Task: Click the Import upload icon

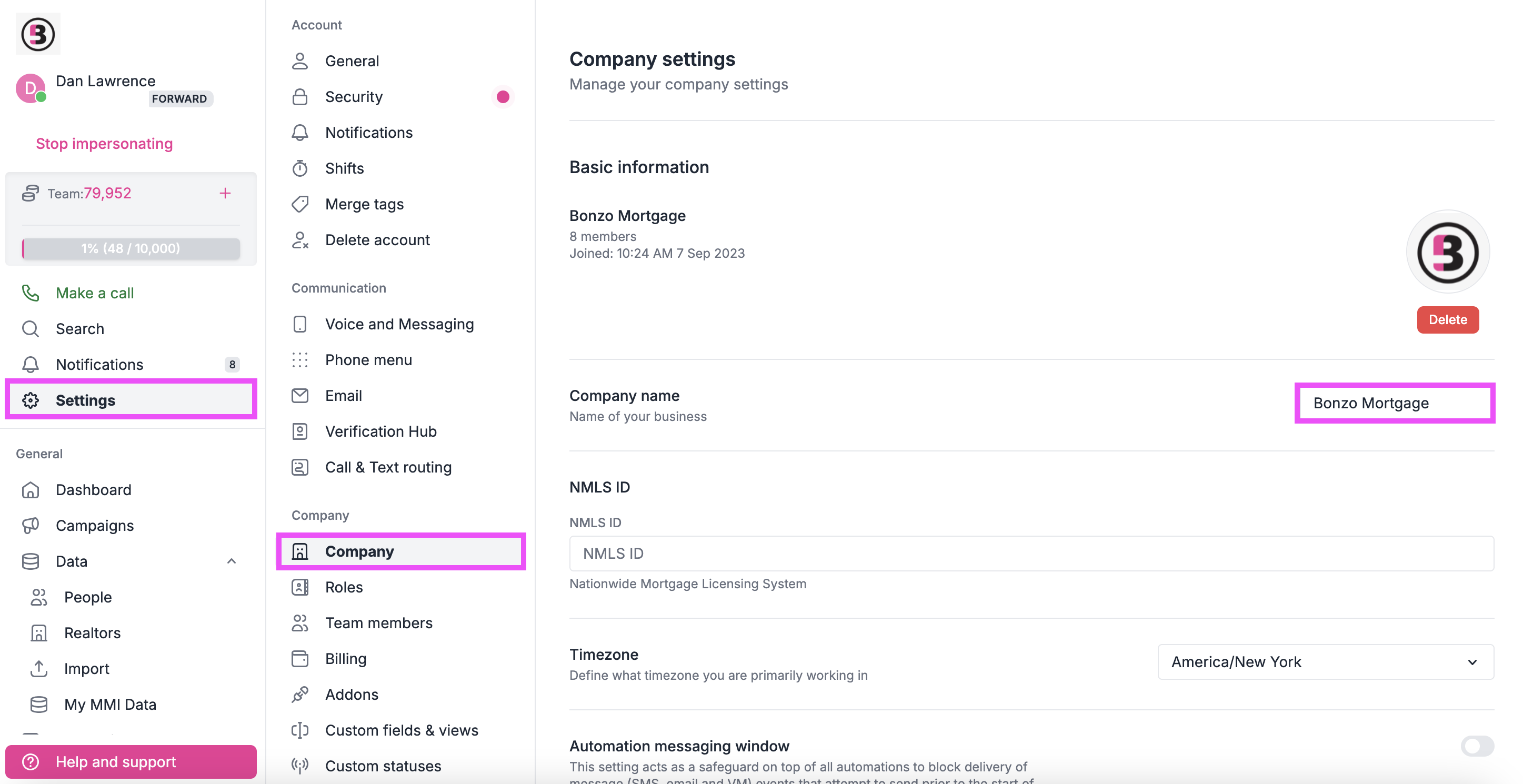Action: 38,669
